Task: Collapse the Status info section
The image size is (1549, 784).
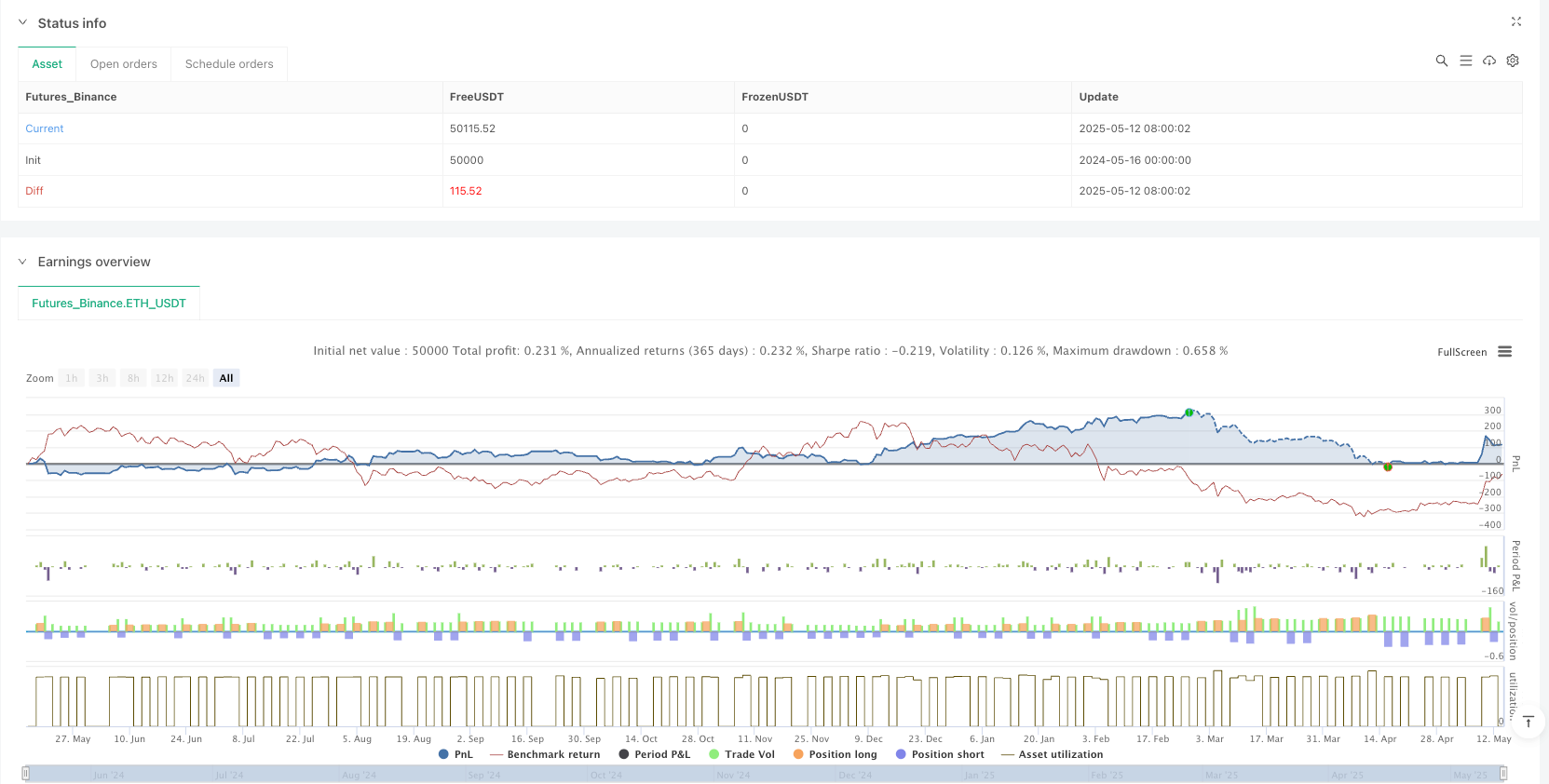Action: click(x=23, y=22)
